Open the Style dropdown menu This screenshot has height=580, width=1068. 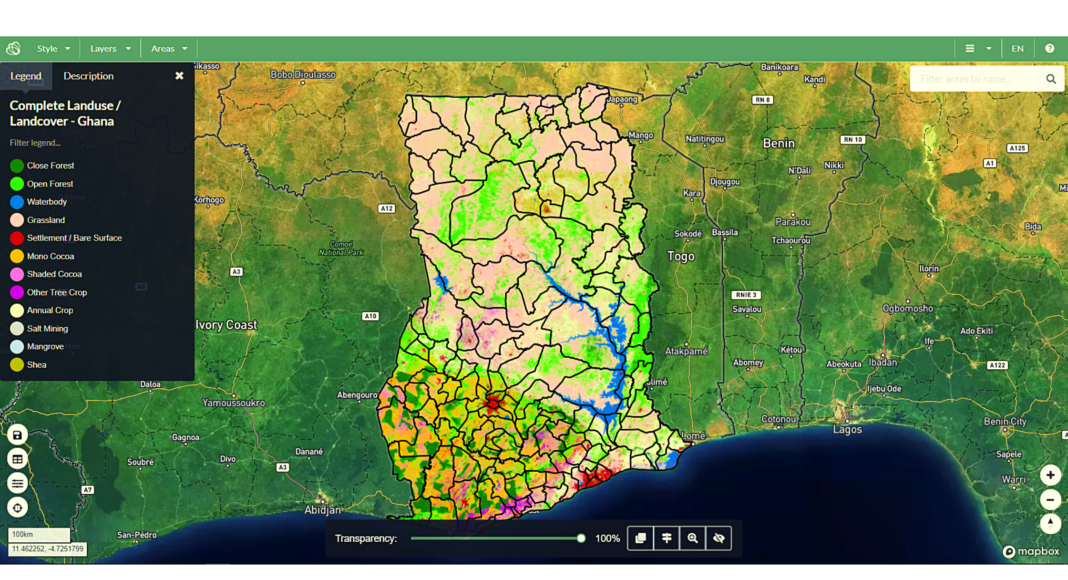[53, 48]
